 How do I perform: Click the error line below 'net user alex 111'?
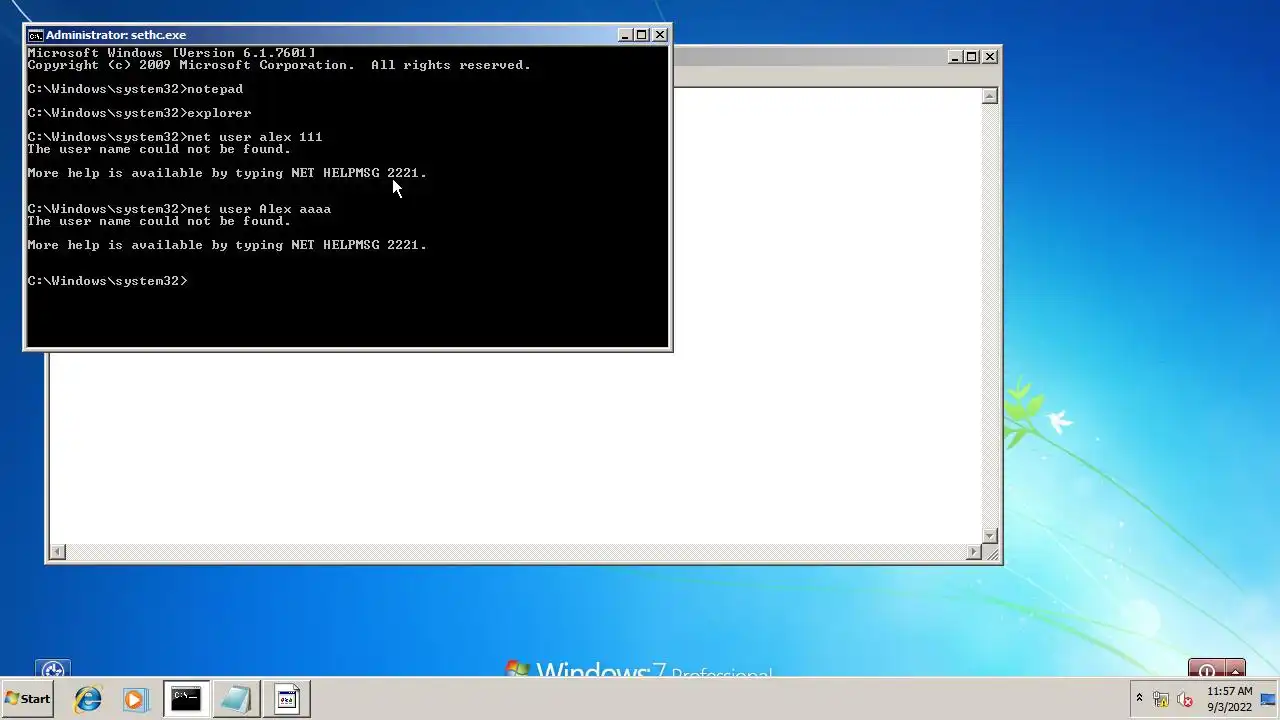[x=159, y=149]
